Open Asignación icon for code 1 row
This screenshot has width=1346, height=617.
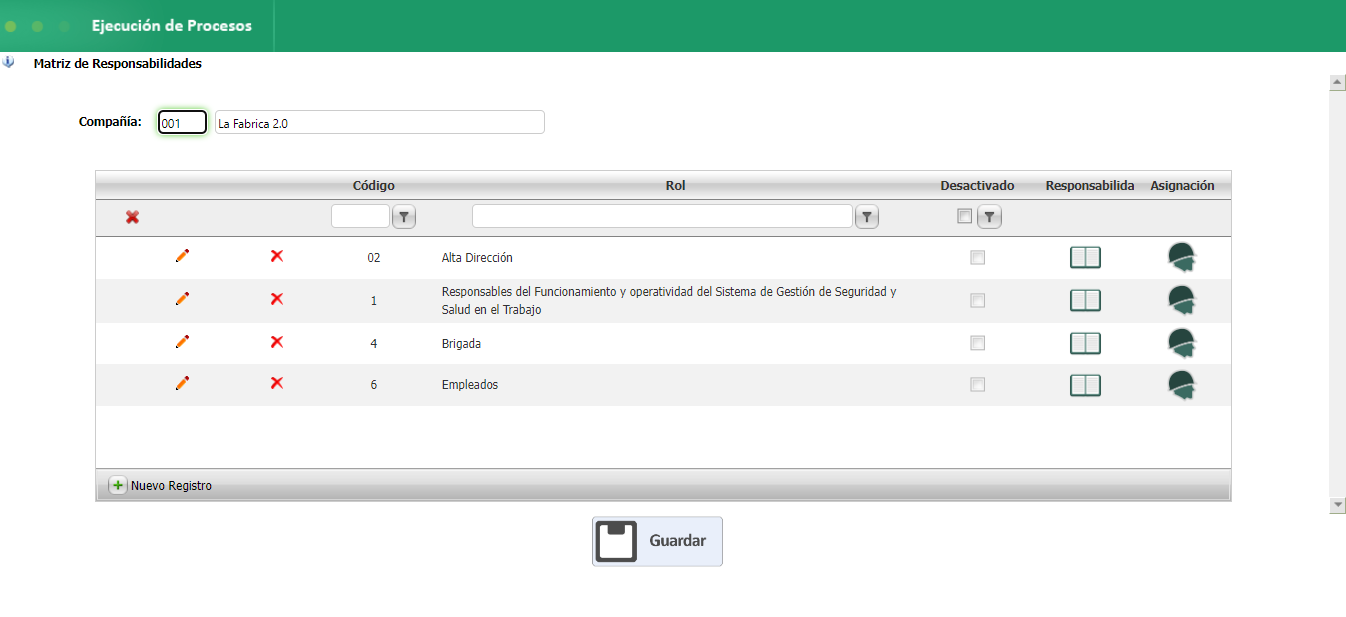(x=1182, y=300)
